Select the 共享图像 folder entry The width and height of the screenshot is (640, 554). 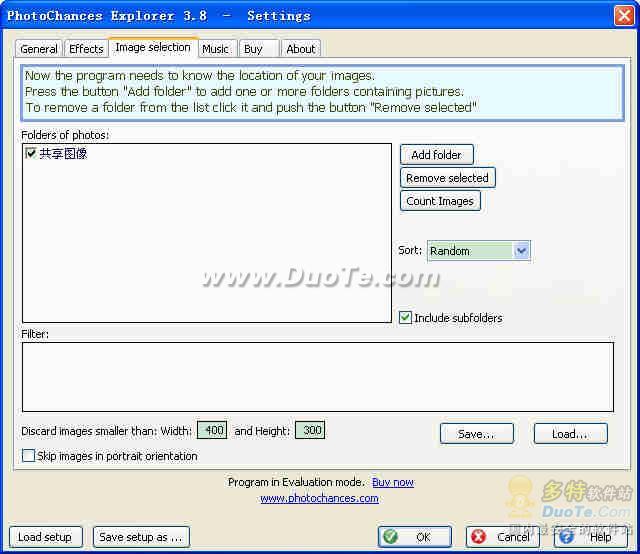point(63,154)
